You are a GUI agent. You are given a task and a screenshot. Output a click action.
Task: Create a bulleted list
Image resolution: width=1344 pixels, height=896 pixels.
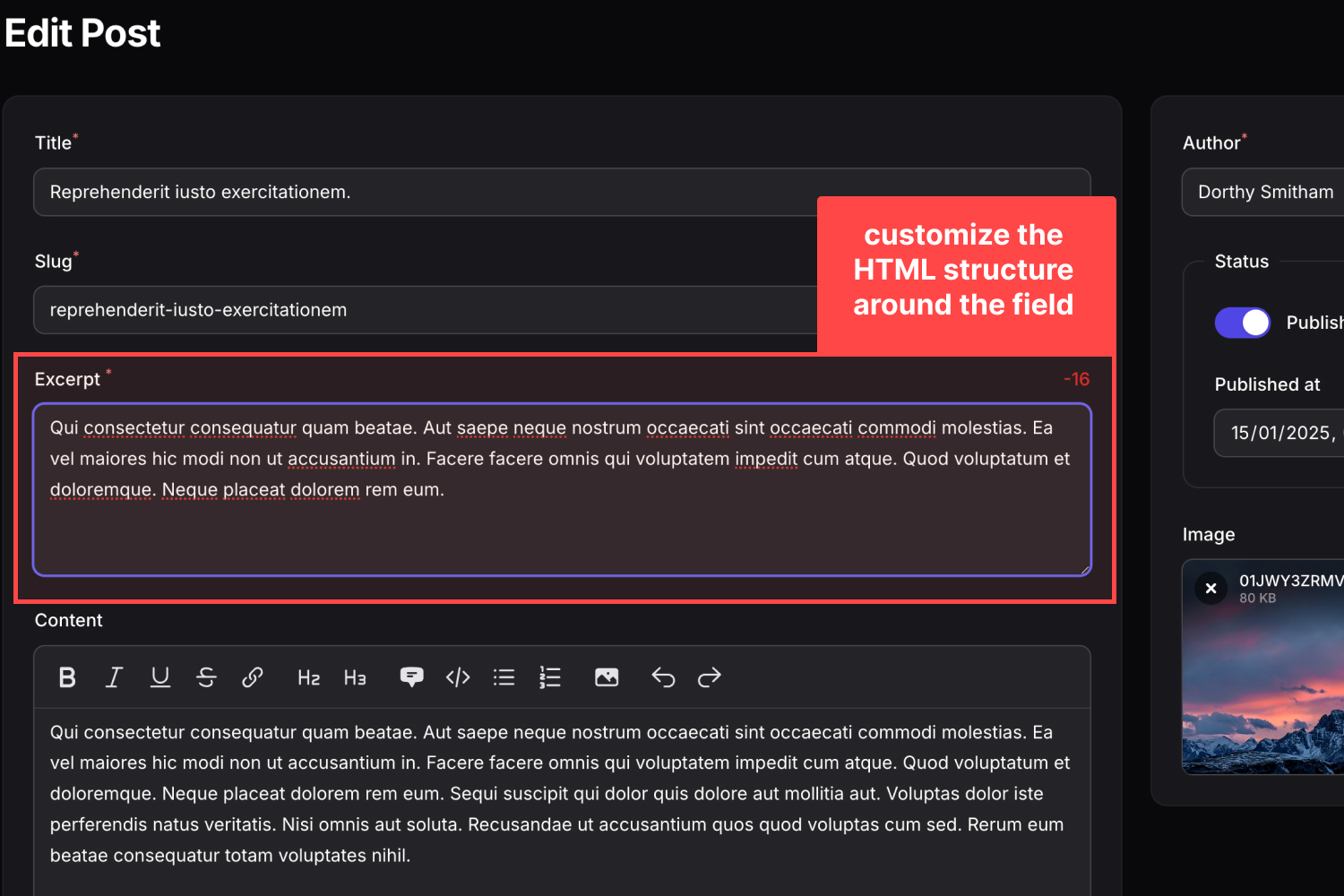click(504, 677)
